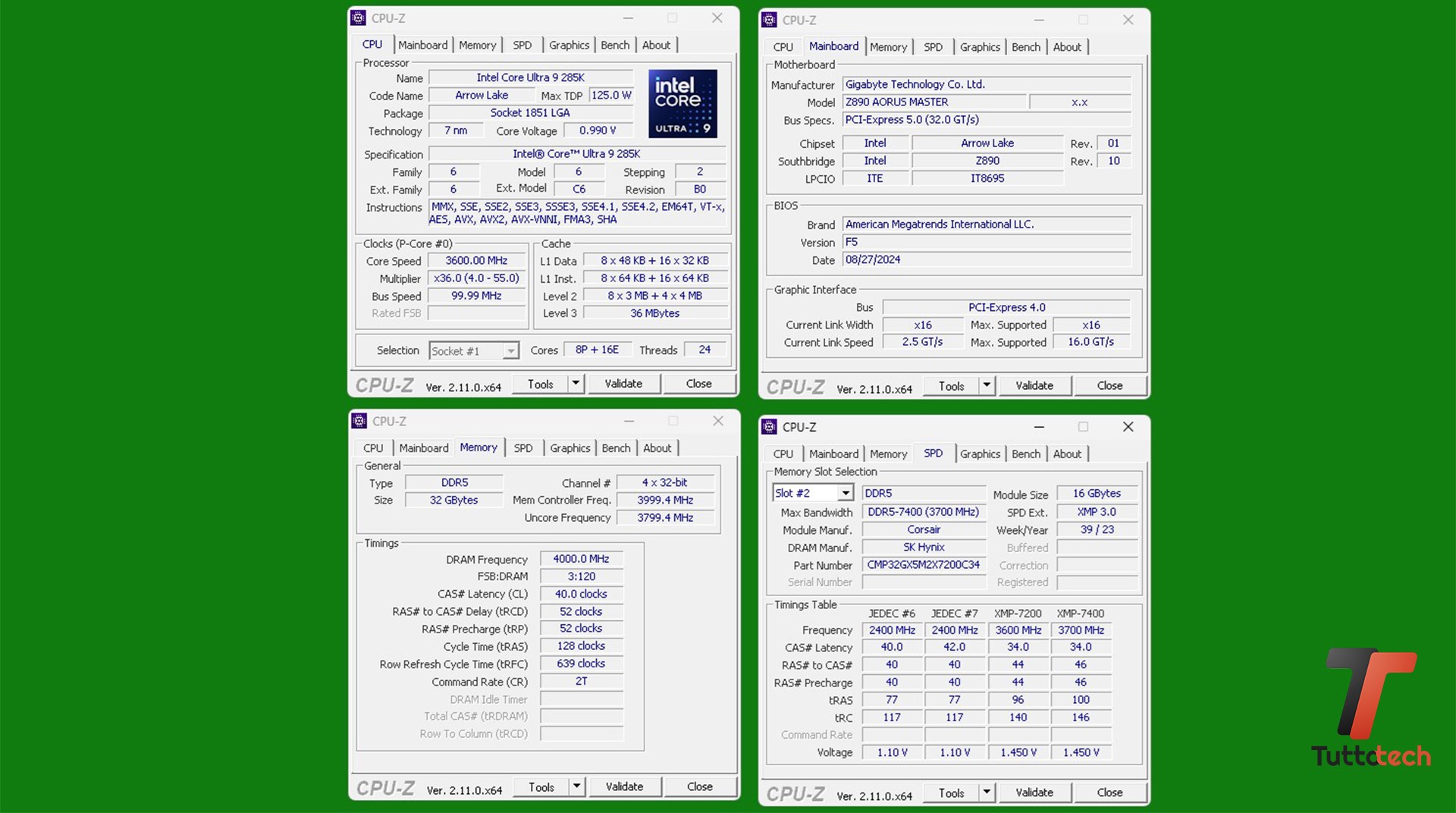Click CPU-Z app icon in Mainboard window title bar

(x=770, y=20)
